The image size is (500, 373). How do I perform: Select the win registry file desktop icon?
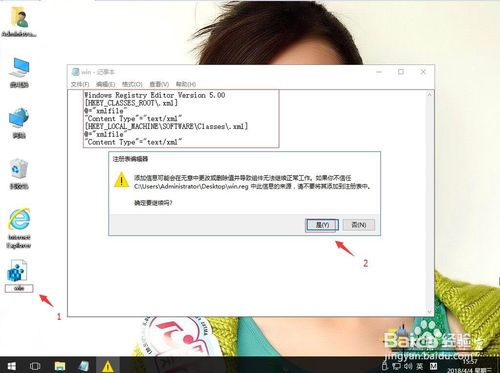tap(19, 276)
